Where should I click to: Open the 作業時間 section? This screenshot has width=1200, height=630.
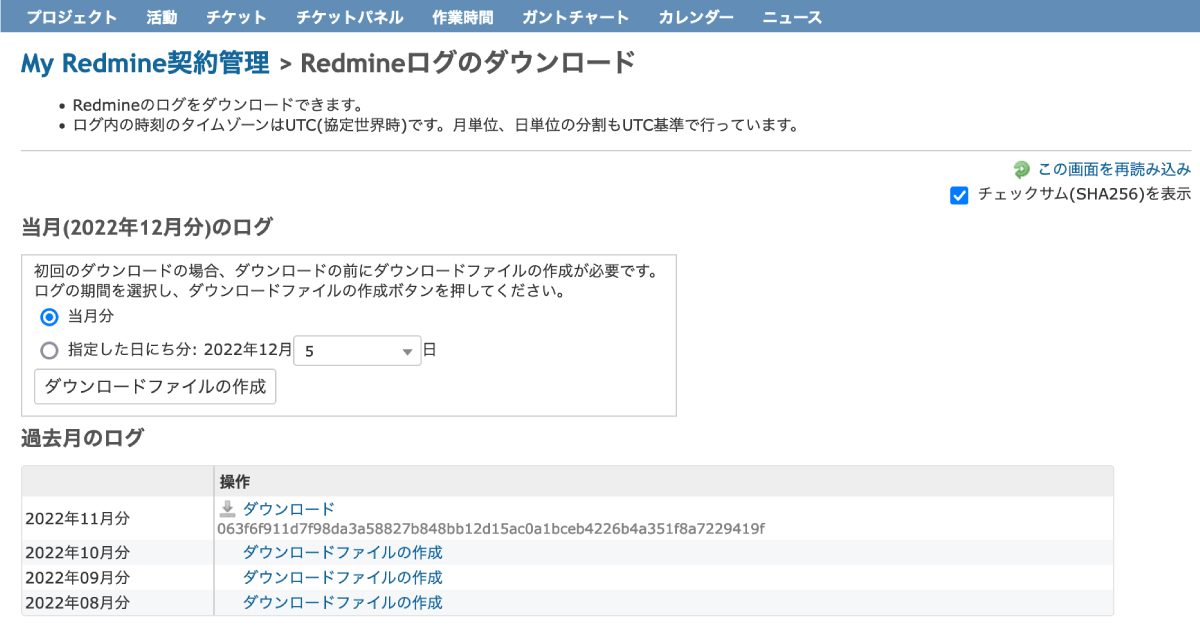pos(463,16)
